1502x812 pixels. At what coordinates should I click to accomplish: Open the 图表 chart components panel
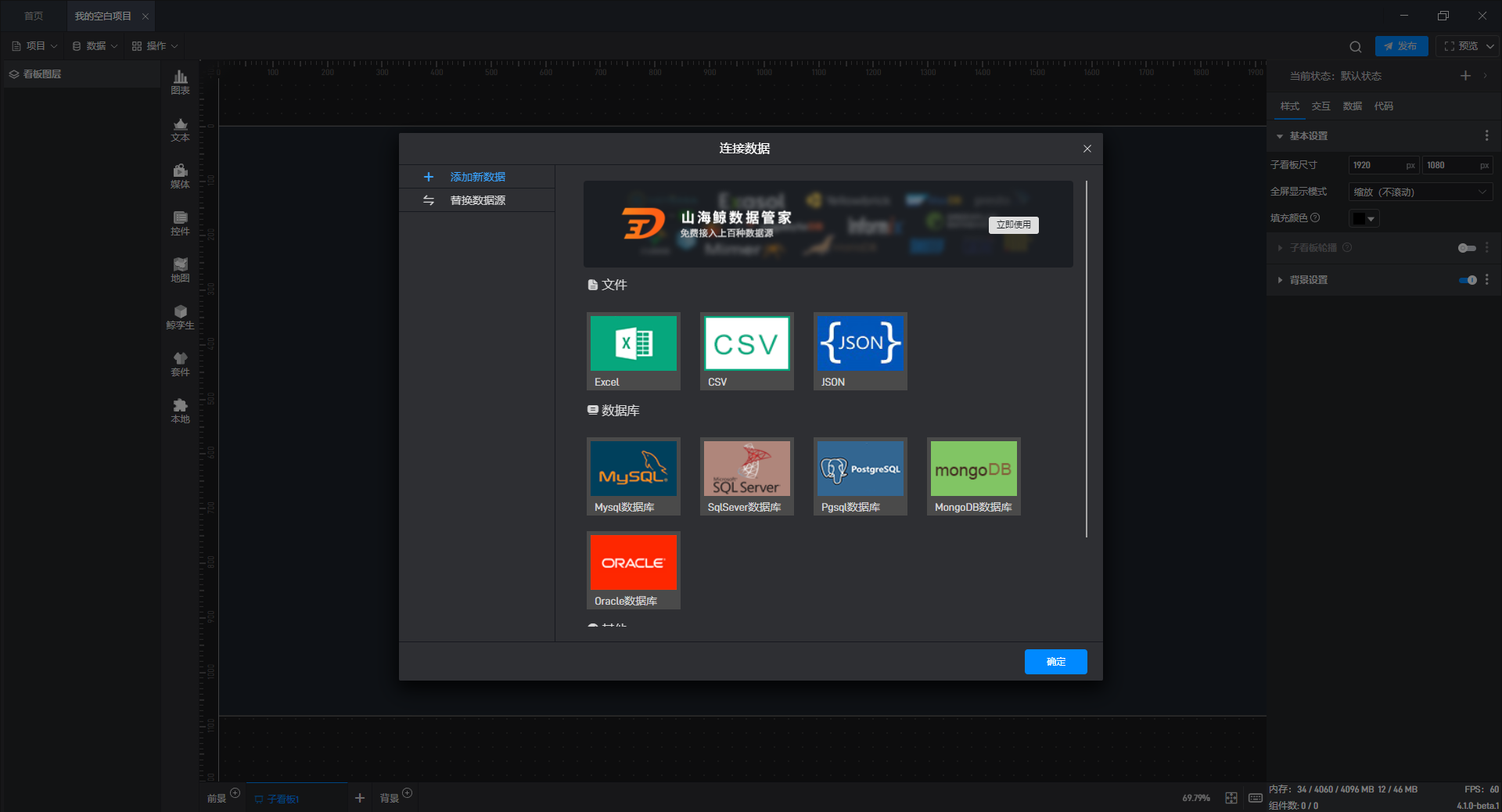(180, 82)
